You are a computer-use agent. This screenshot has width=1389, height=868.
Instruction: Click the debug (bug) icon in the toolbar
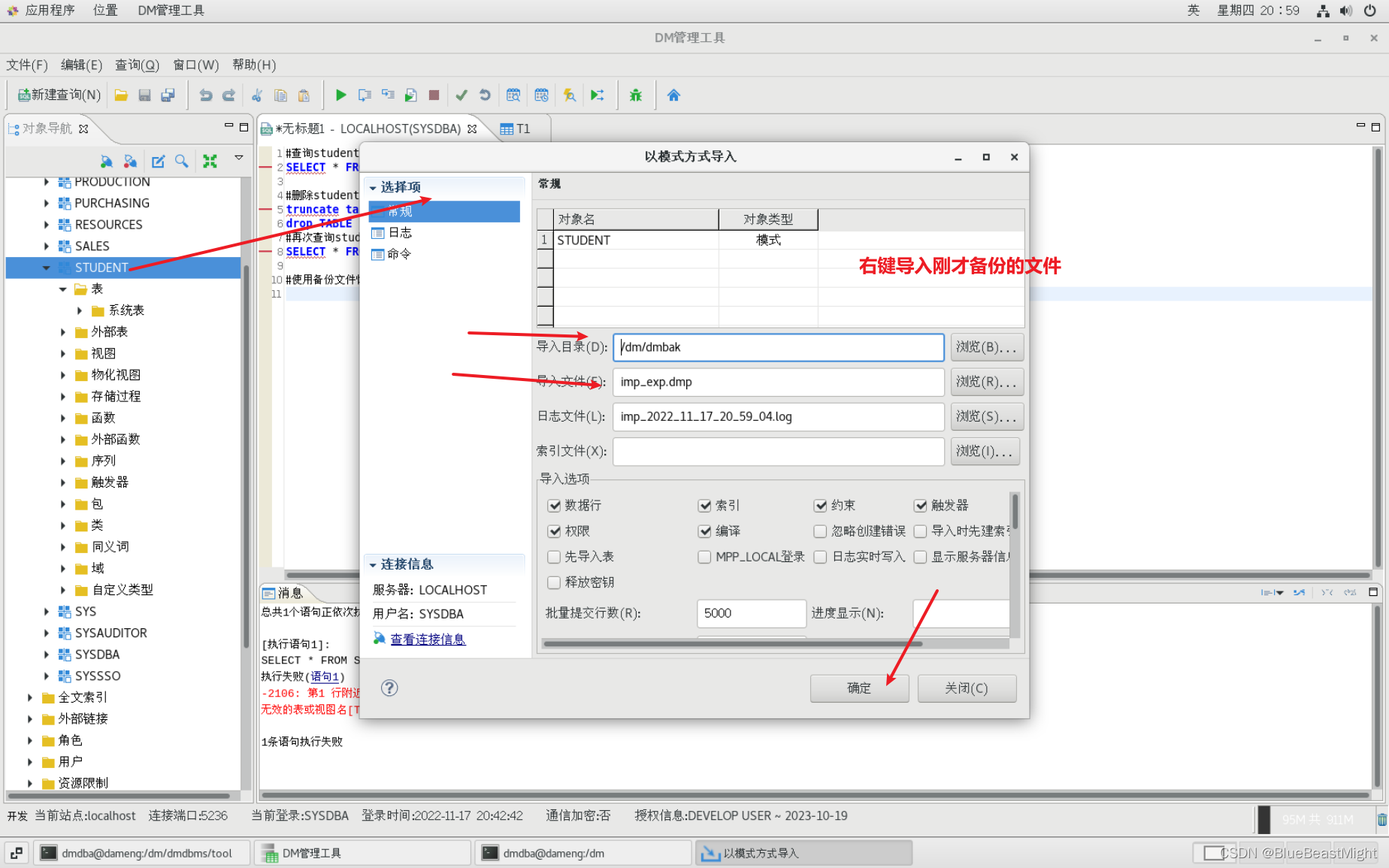point(635,95)
